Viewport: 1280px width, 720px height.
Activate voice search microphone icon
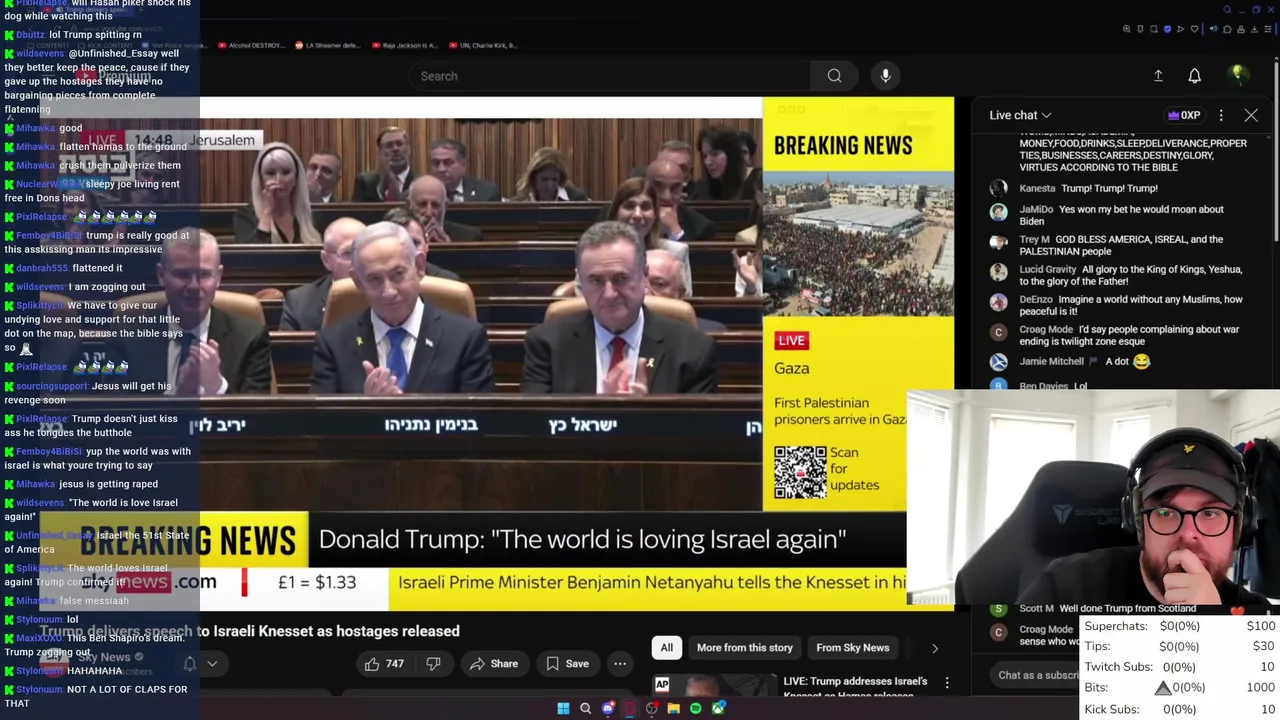885,76
